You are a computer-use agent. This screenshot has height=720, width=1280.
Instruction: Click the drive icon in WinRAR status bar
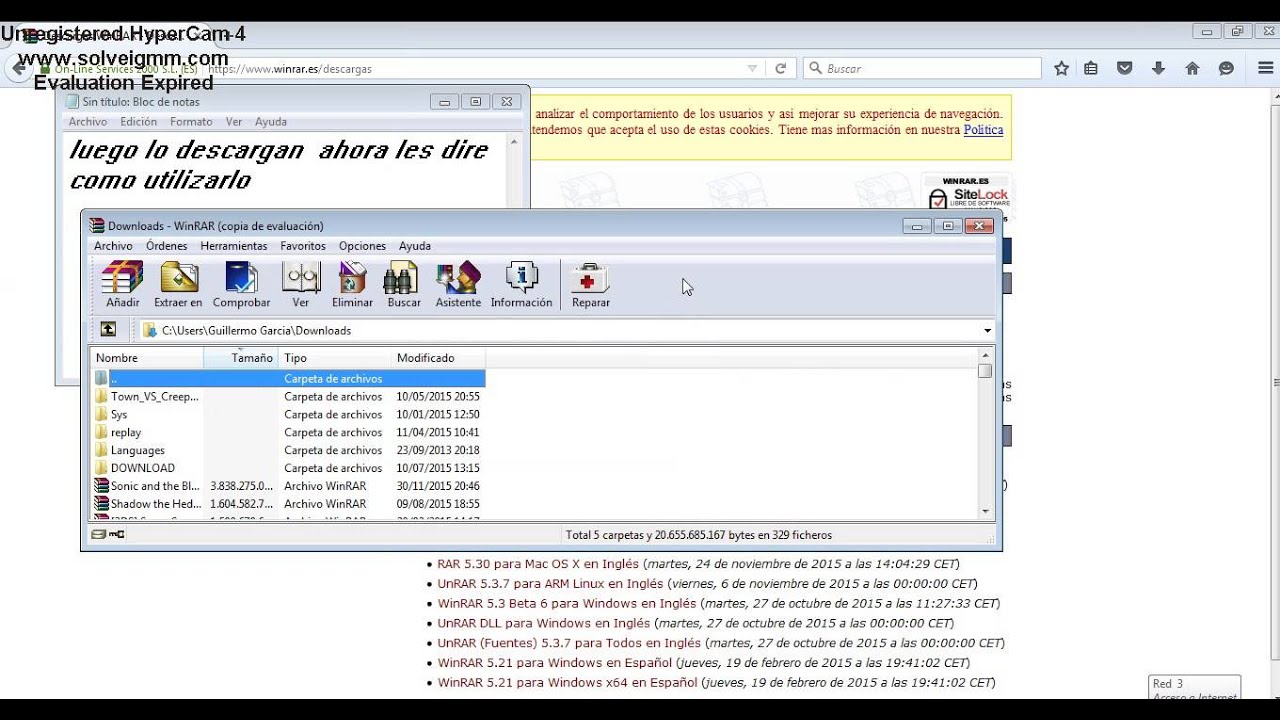tap(98, 535)
